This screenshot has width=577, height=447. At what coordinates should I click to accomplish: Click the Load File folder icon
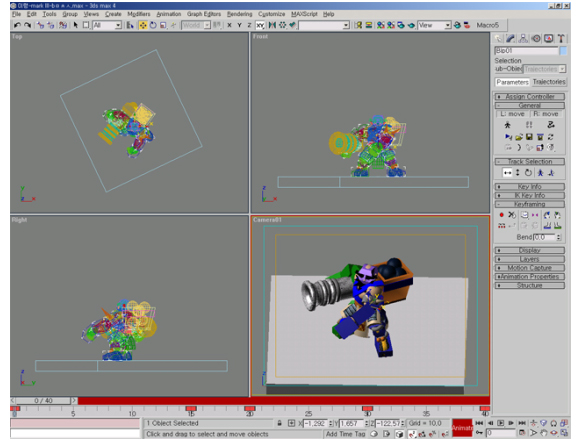tap(519, 137)
